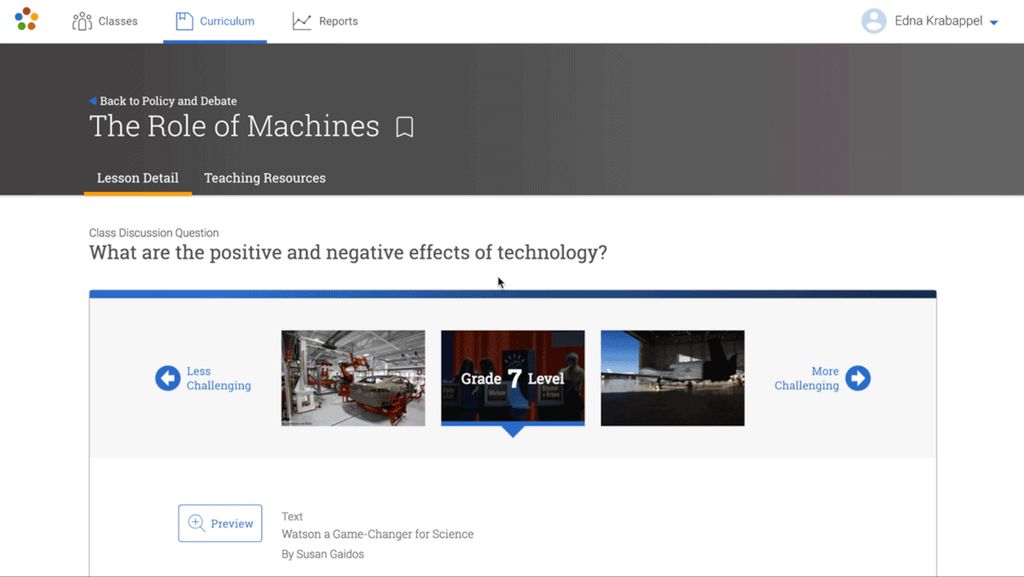Viewport: 1024px width, 577px height.
Task: Click the user avatar icon
Action: (x=873, y=20)
